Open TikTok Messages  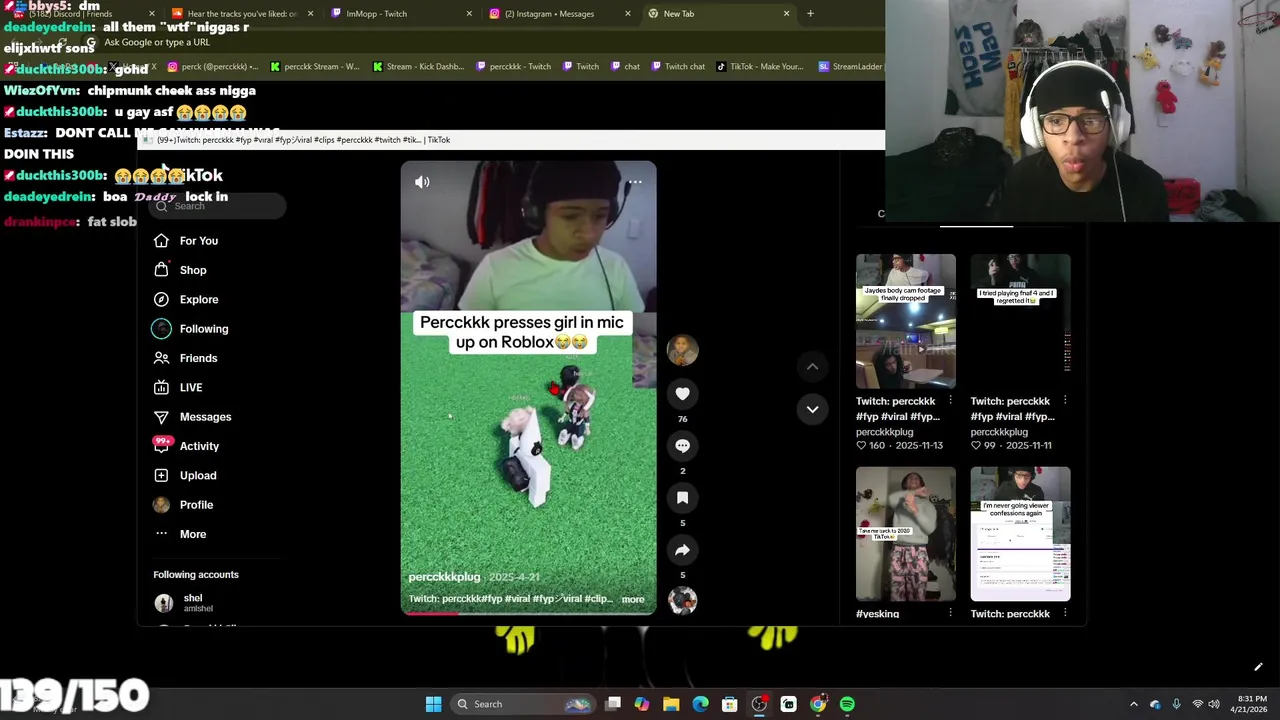click(192, 417)
